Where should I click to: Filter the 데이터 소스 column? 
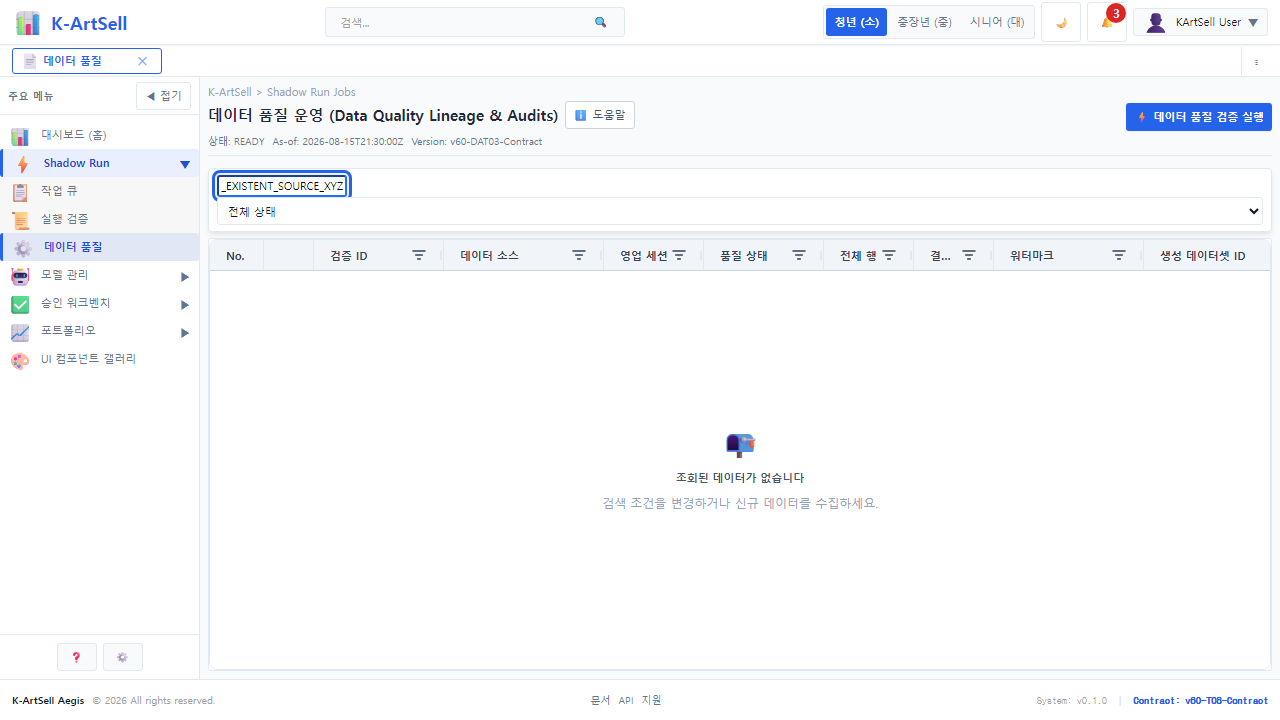point(579,255)
